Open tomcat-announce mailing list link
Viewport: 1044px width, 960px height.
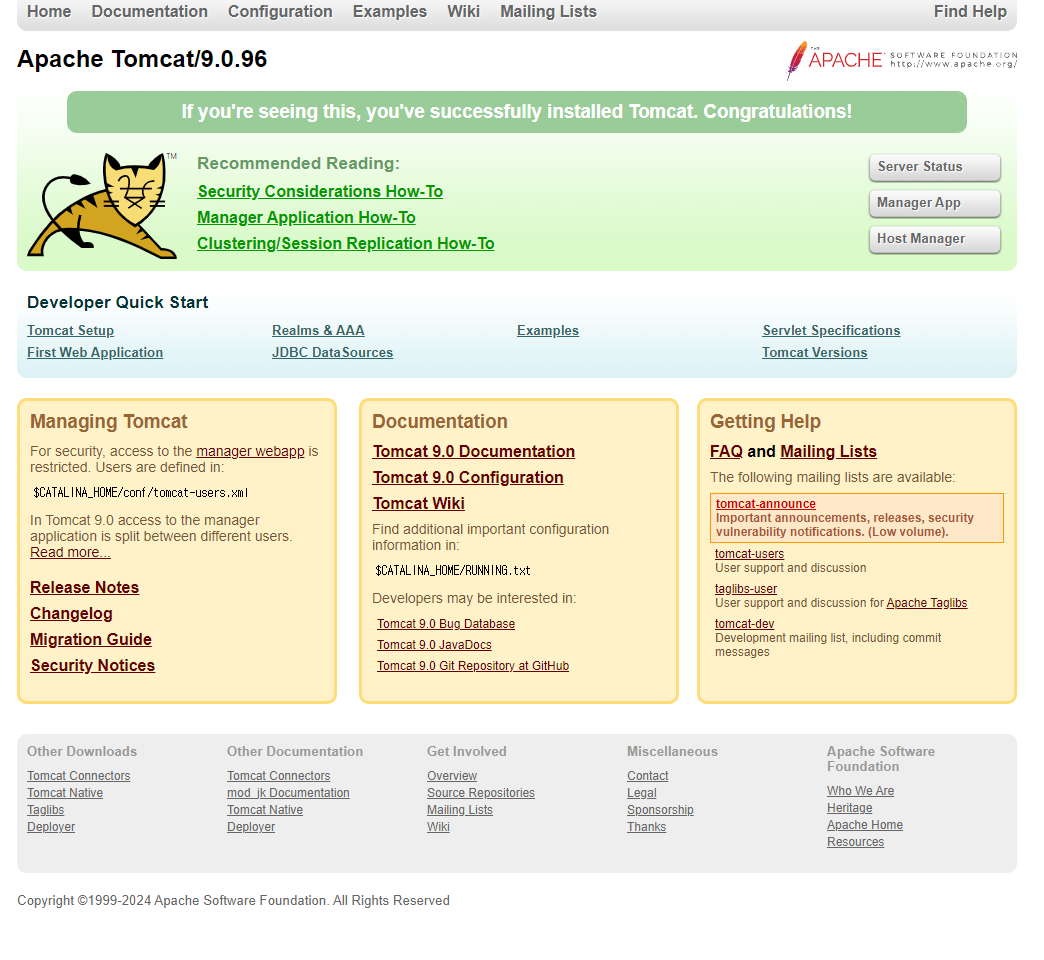click(766, 505)
